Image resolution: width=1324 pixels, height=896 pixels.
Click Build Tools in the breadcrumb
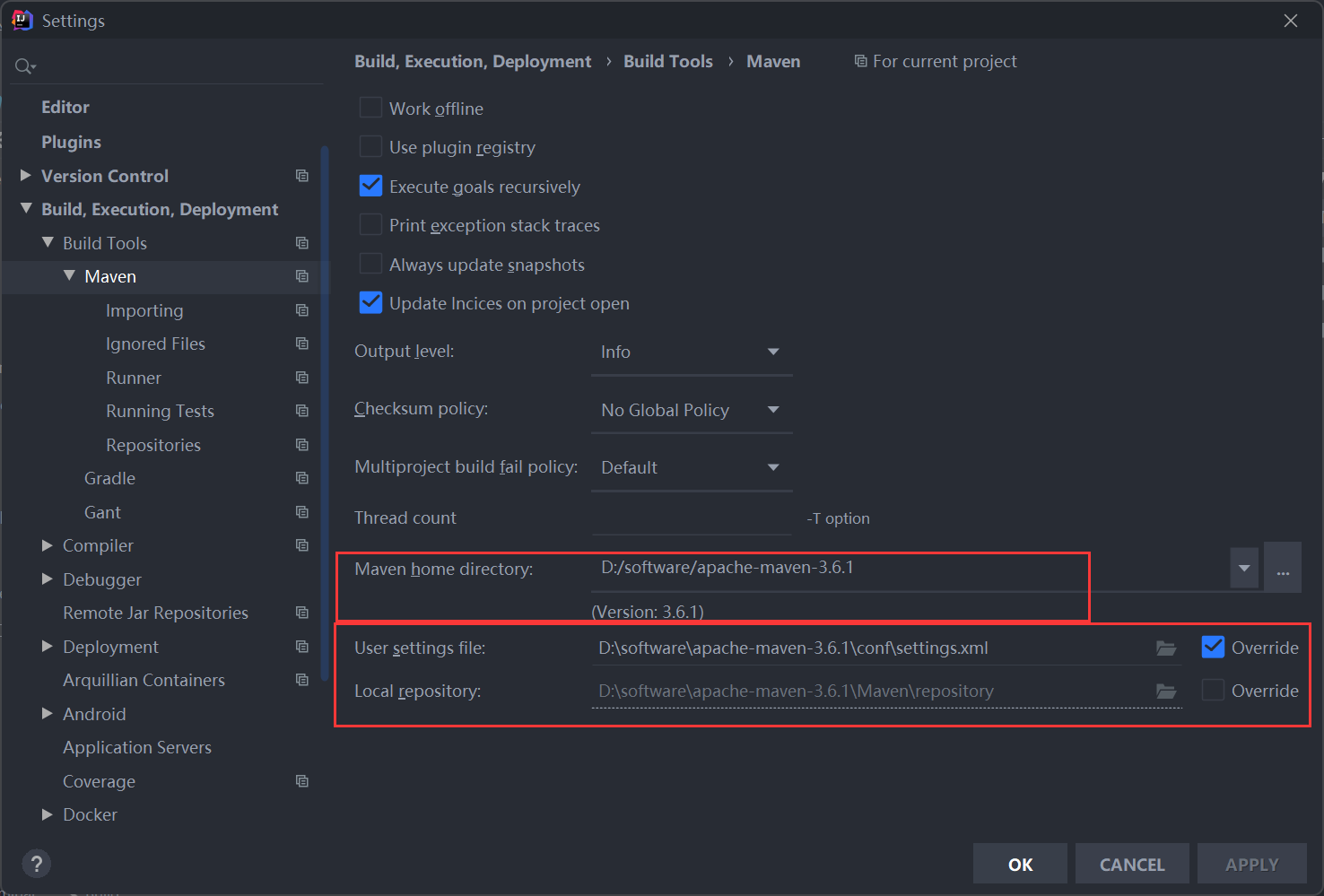coord(668,61)
